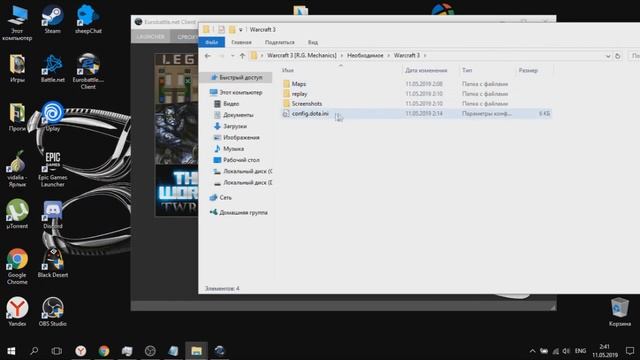640x360 pixels.
Task: Open taskbar search magnifier
Action: pos(34,351)
